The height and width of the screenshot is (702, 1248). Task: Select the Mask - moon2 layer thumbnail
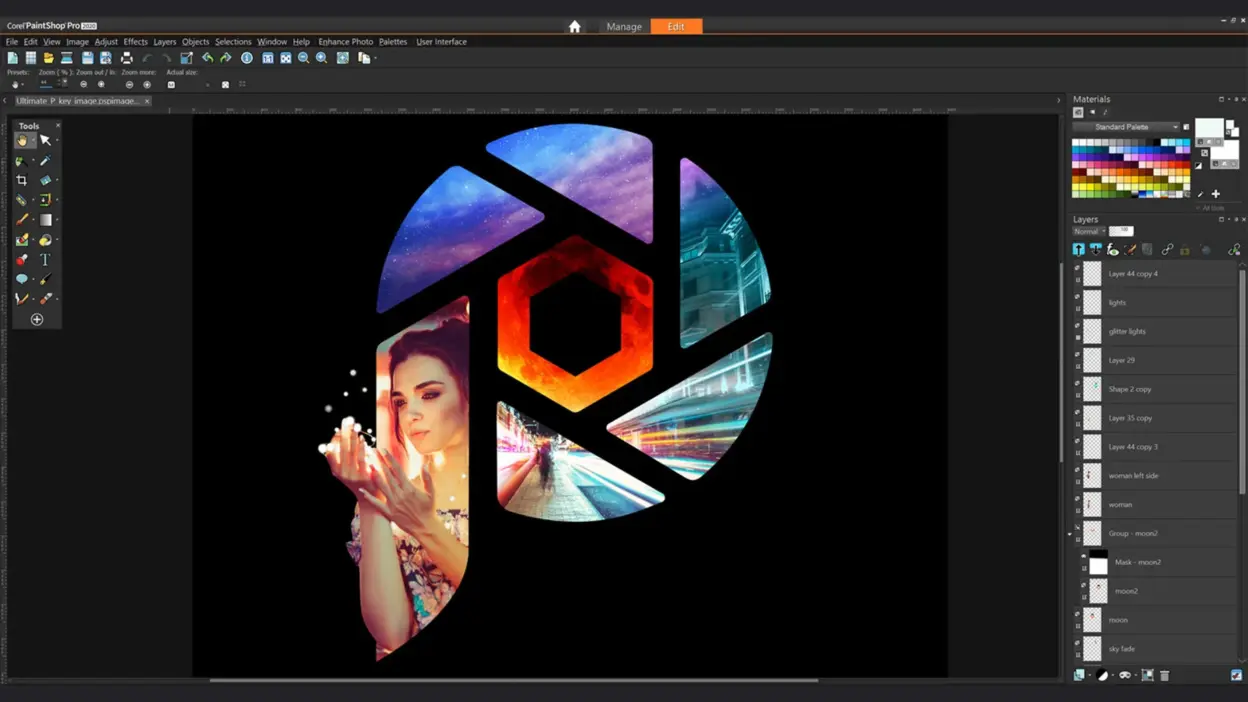1098,562
